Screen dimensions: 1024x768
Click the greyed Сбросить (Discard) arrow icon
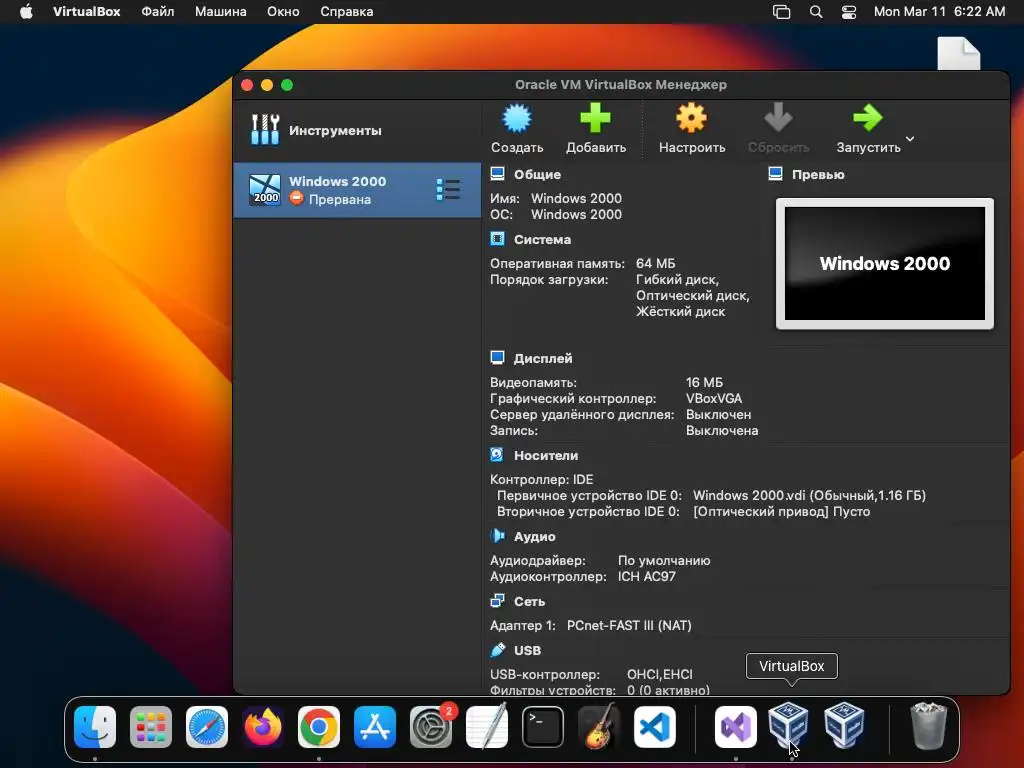pyautogui.click(x=778, y=118)
